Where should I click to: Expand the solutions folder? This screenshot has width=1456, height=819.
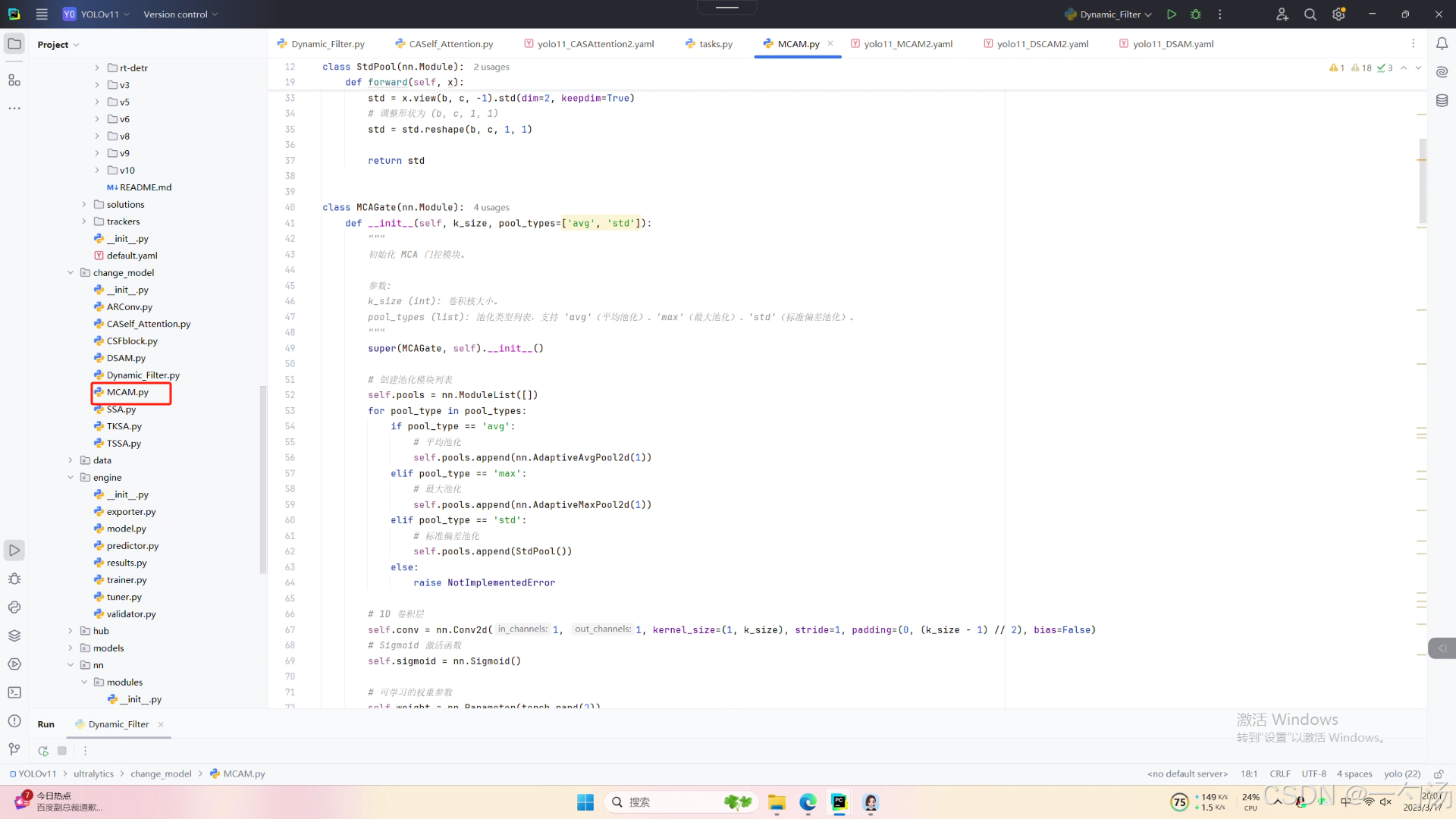84,205
